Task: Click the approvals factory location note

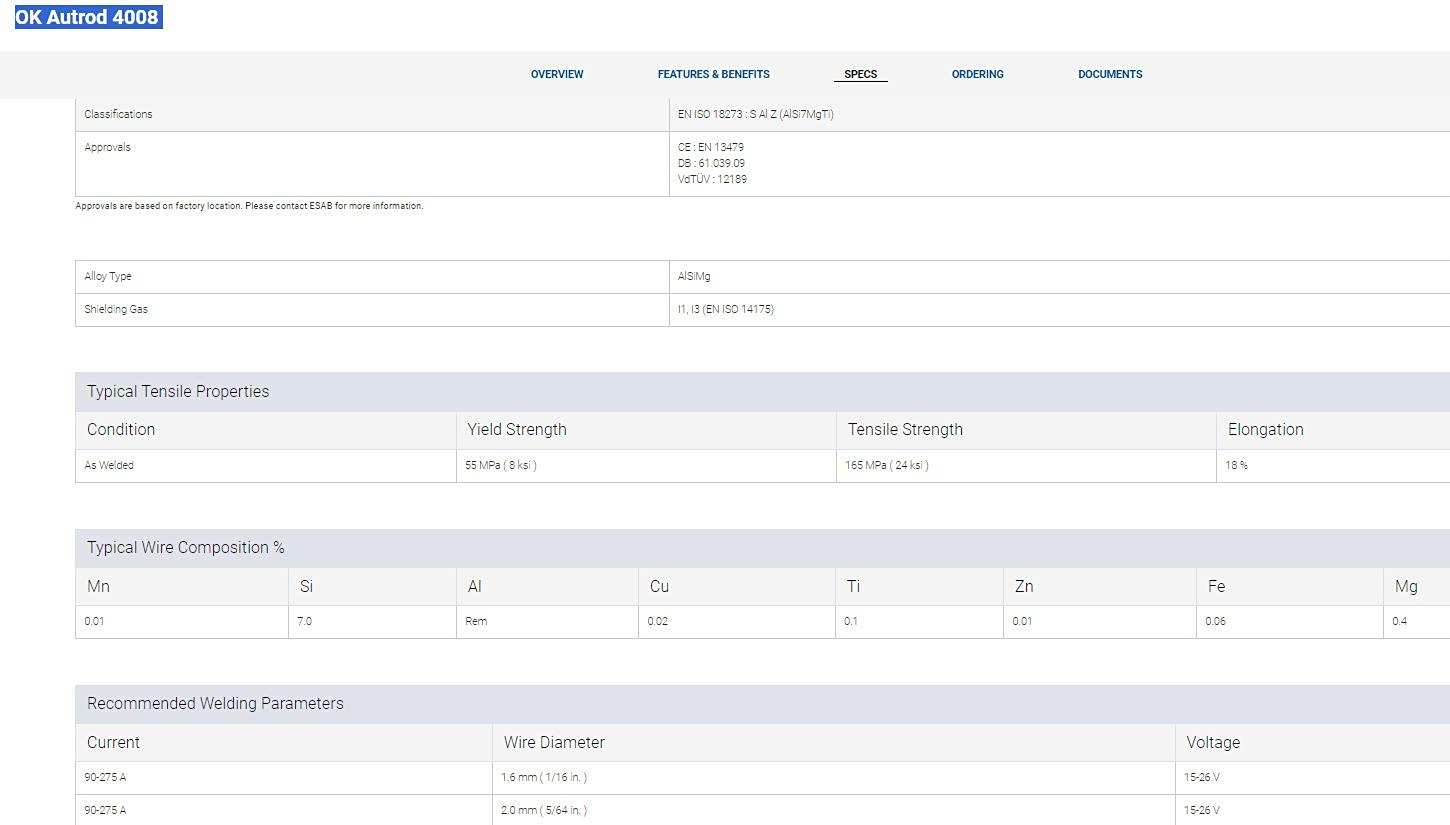Action: (x=249, y=206)
